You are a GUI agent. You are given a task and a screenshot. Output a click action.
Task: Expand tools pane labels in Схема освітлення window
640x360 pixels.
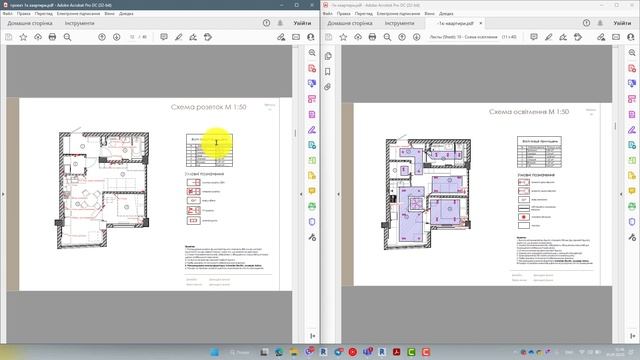(x=633, y=336)
